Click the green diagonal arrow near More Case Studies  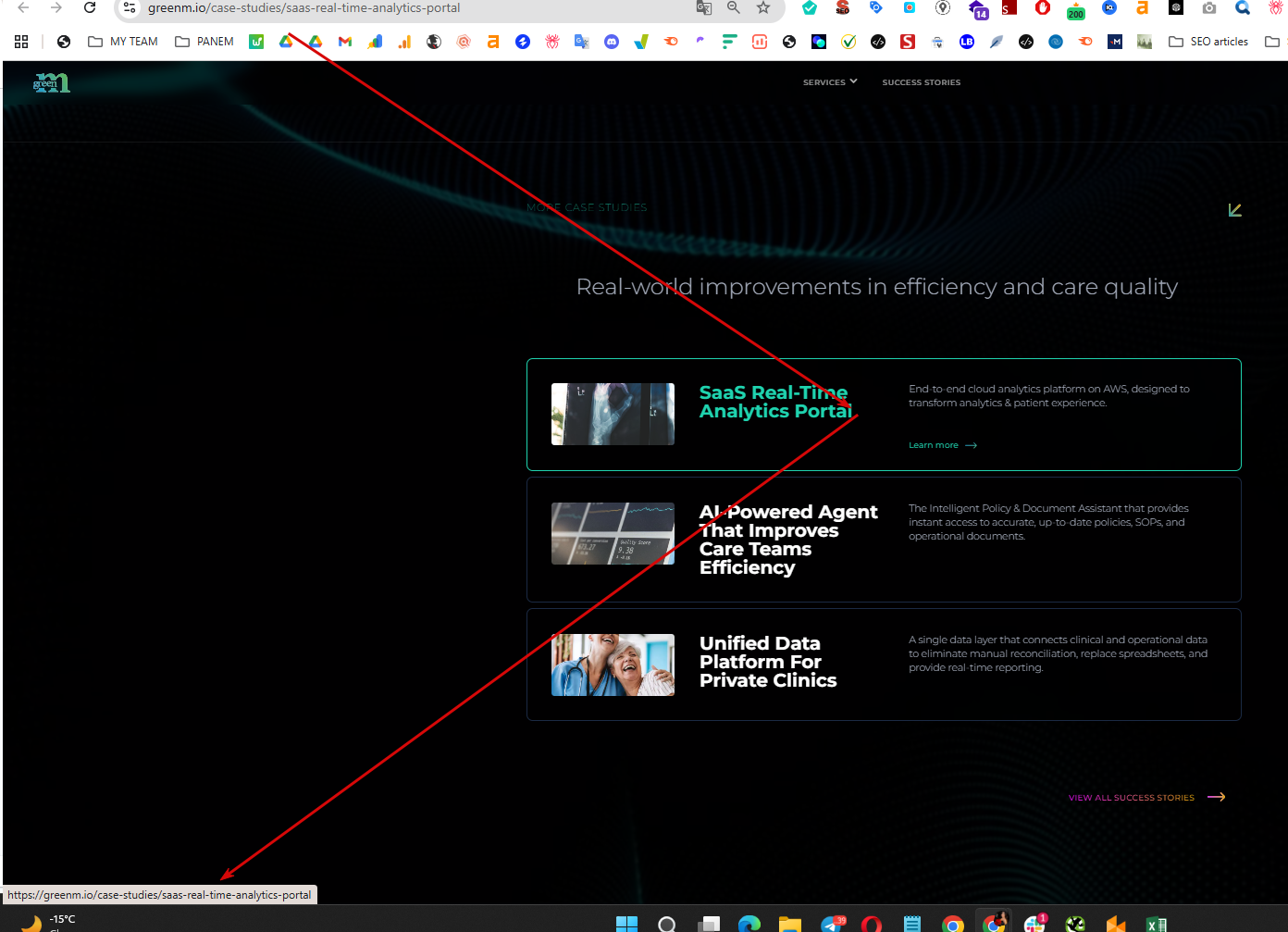(1234, 210)
